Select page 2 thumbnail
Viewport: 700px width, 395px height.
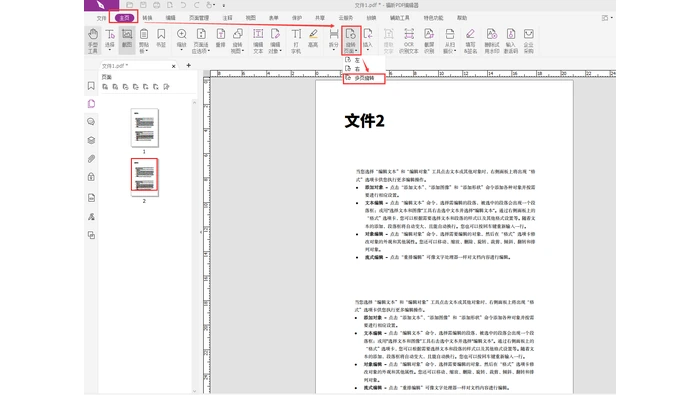tap(144, 177)
